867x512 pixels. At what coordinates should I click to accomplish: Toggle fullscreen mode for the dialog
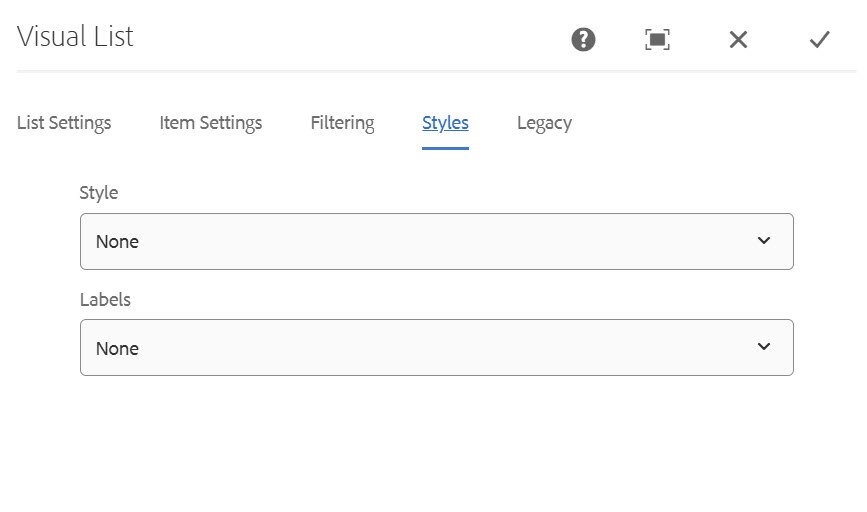(657, 40)
